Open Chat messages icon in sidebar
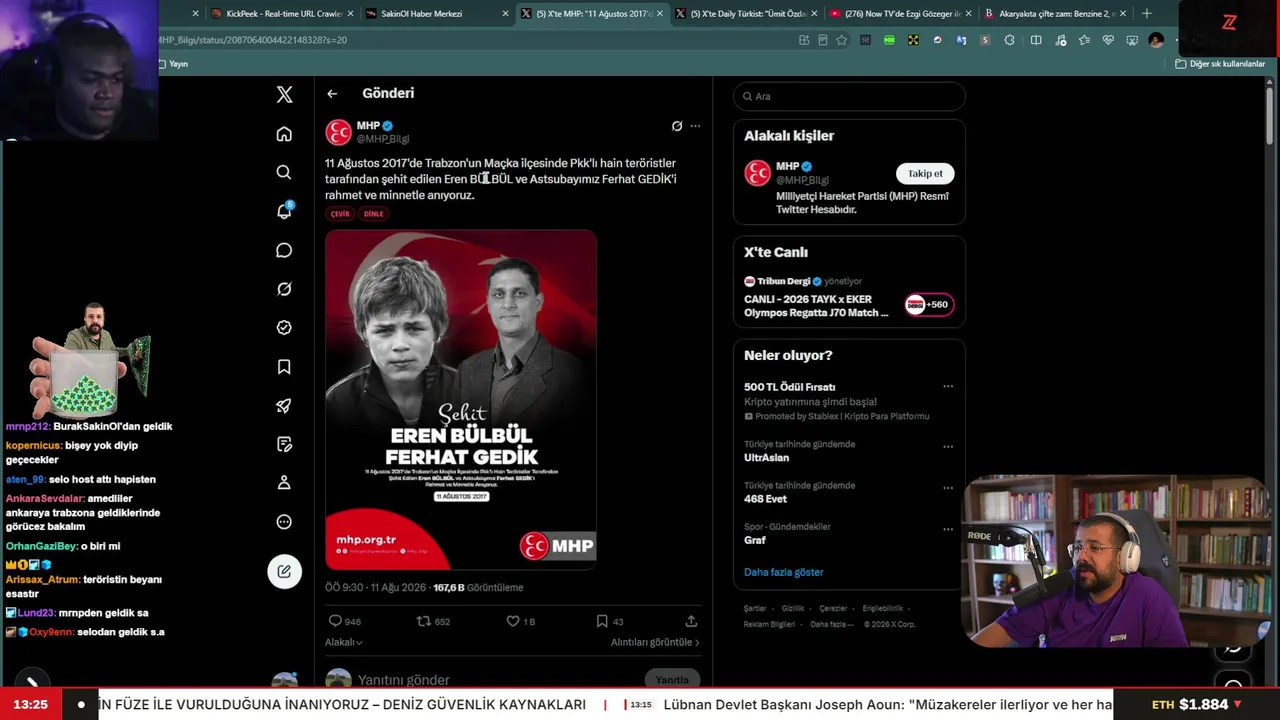Screen dimensions: 1280x720 [284, 250]
